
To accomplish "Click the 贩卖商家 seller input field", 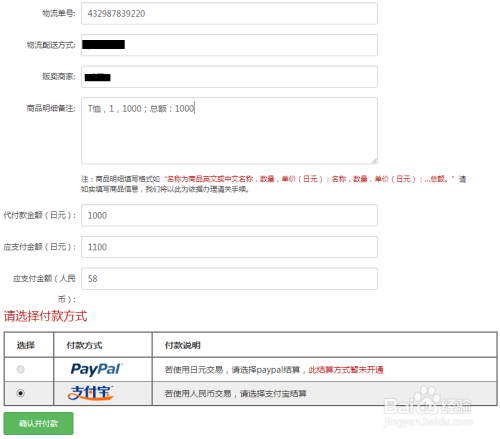I will coord(229,77).
